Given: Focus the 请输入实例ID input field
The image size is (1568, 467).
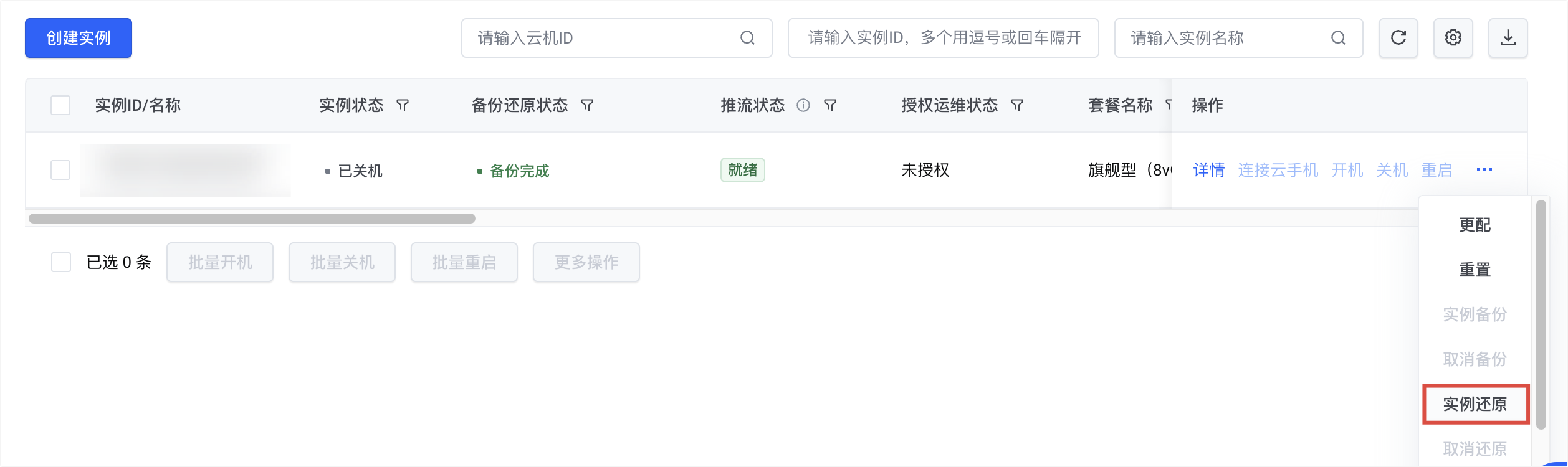Looking at the screenshot, I should (x=943, y=38).
